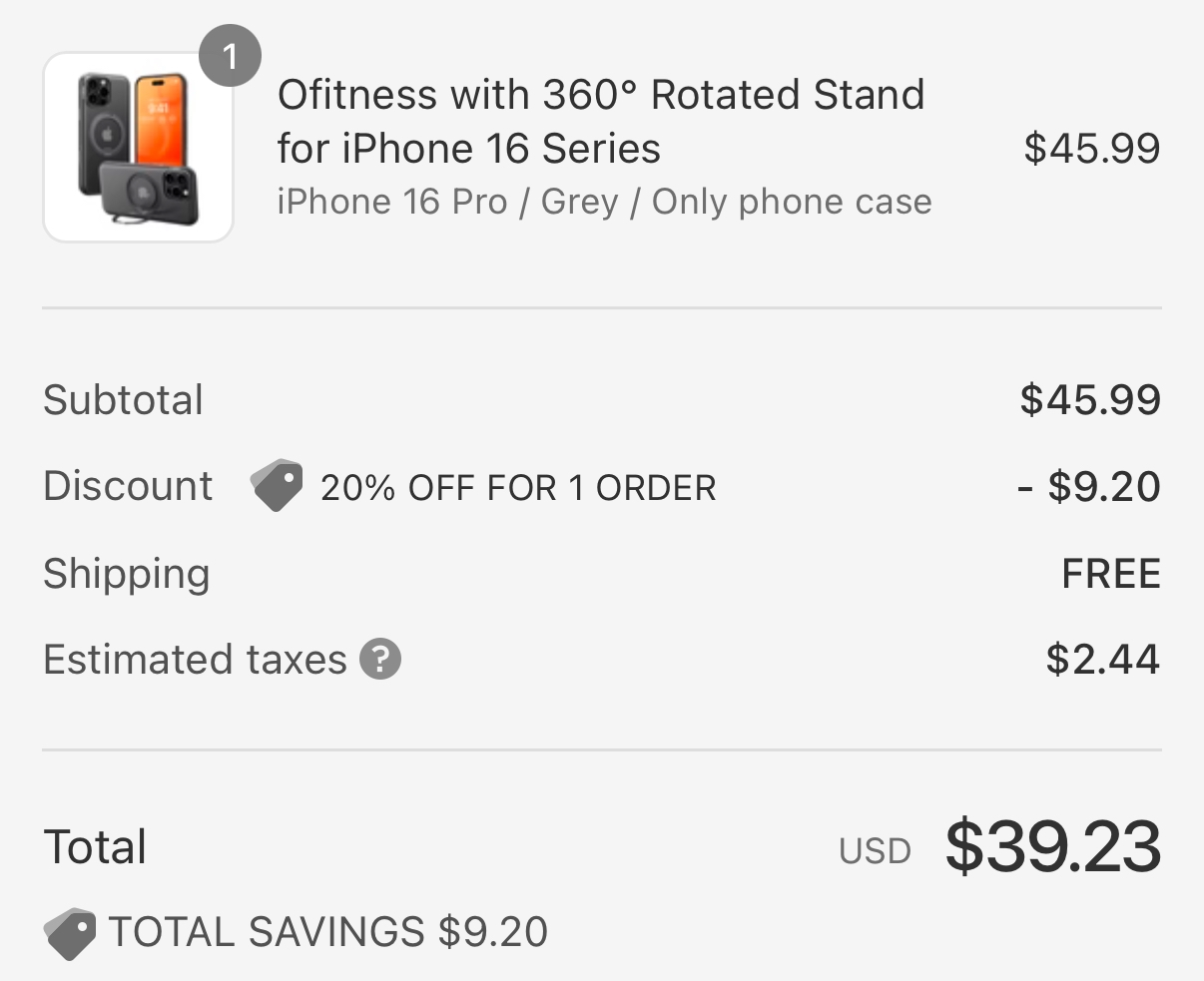1204x981 pixels.
Task: Click the product line price $45.99
Action: pyautogui.click(x=1091, y=149)
